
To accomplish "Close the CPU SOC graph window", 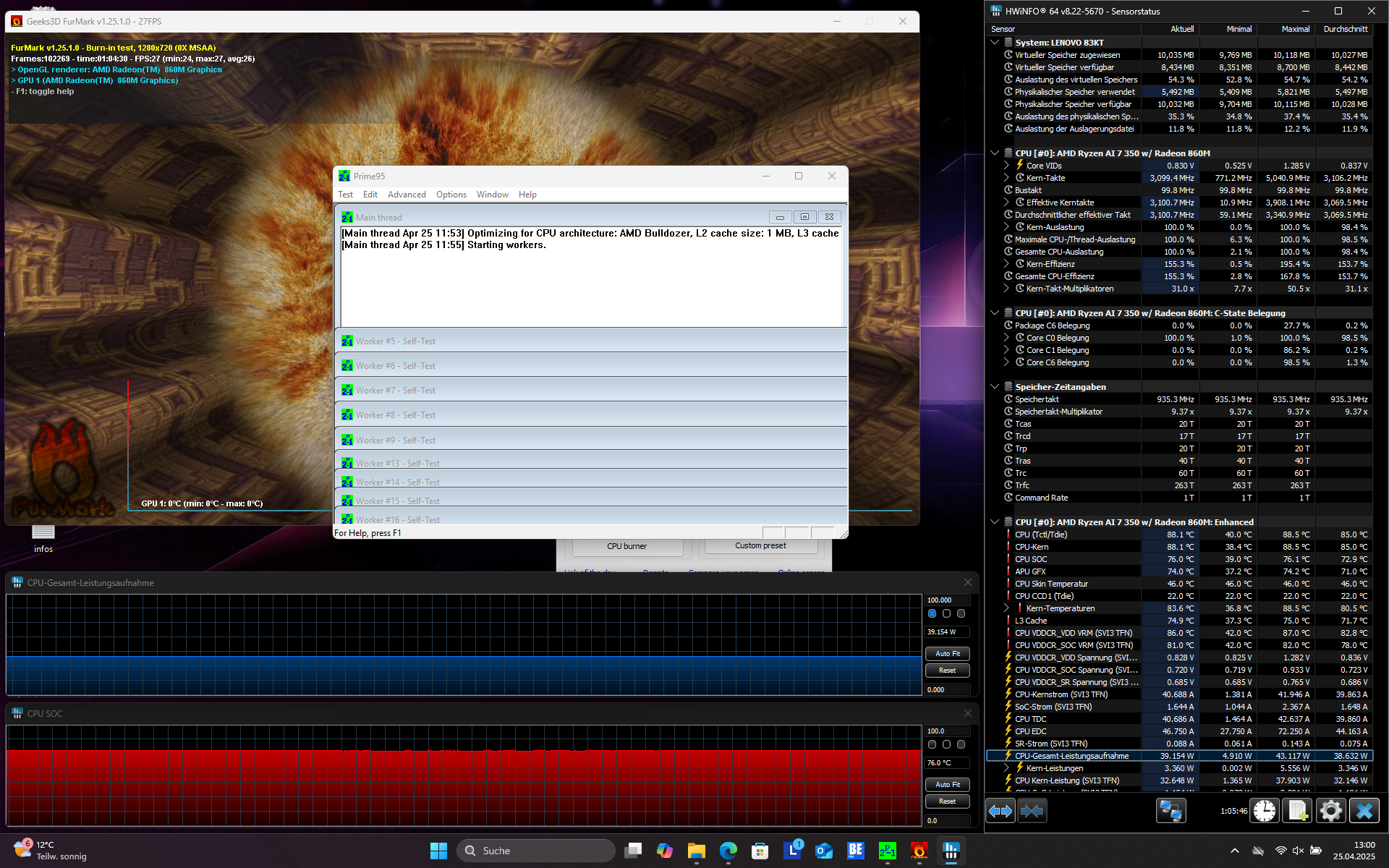I will [x=968, y=713].
